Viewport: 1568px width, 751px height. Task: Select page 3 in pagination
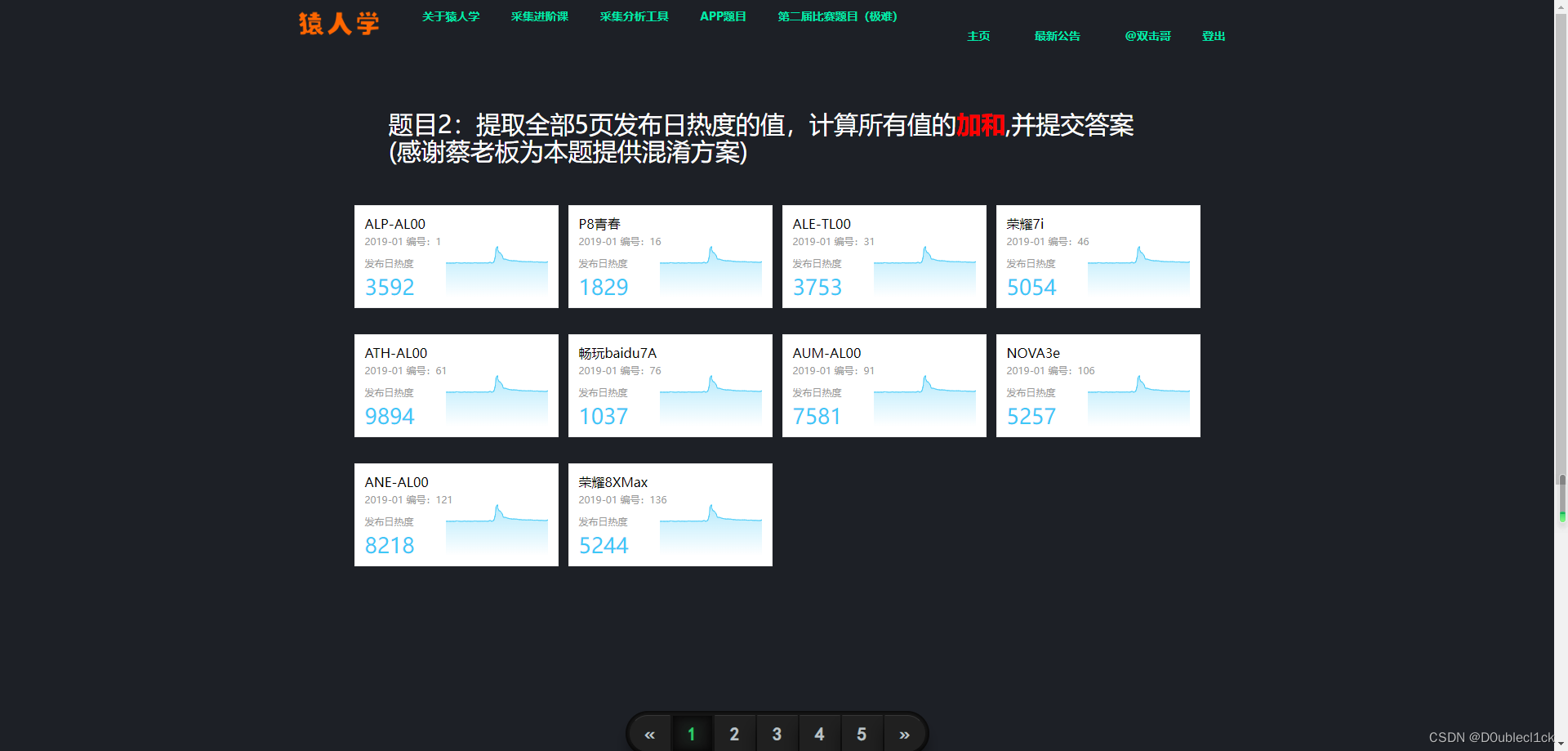[777, 734]
